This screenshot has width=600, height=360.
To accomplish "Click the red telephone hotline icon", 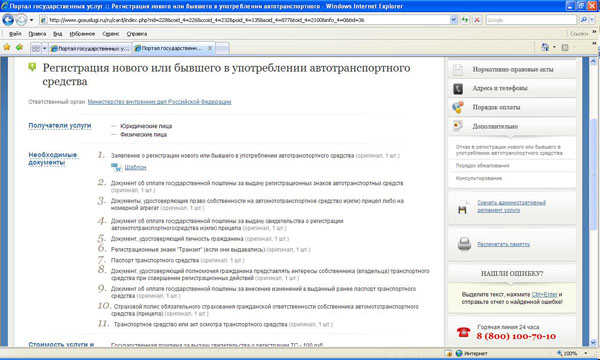I will click(463, 332).
